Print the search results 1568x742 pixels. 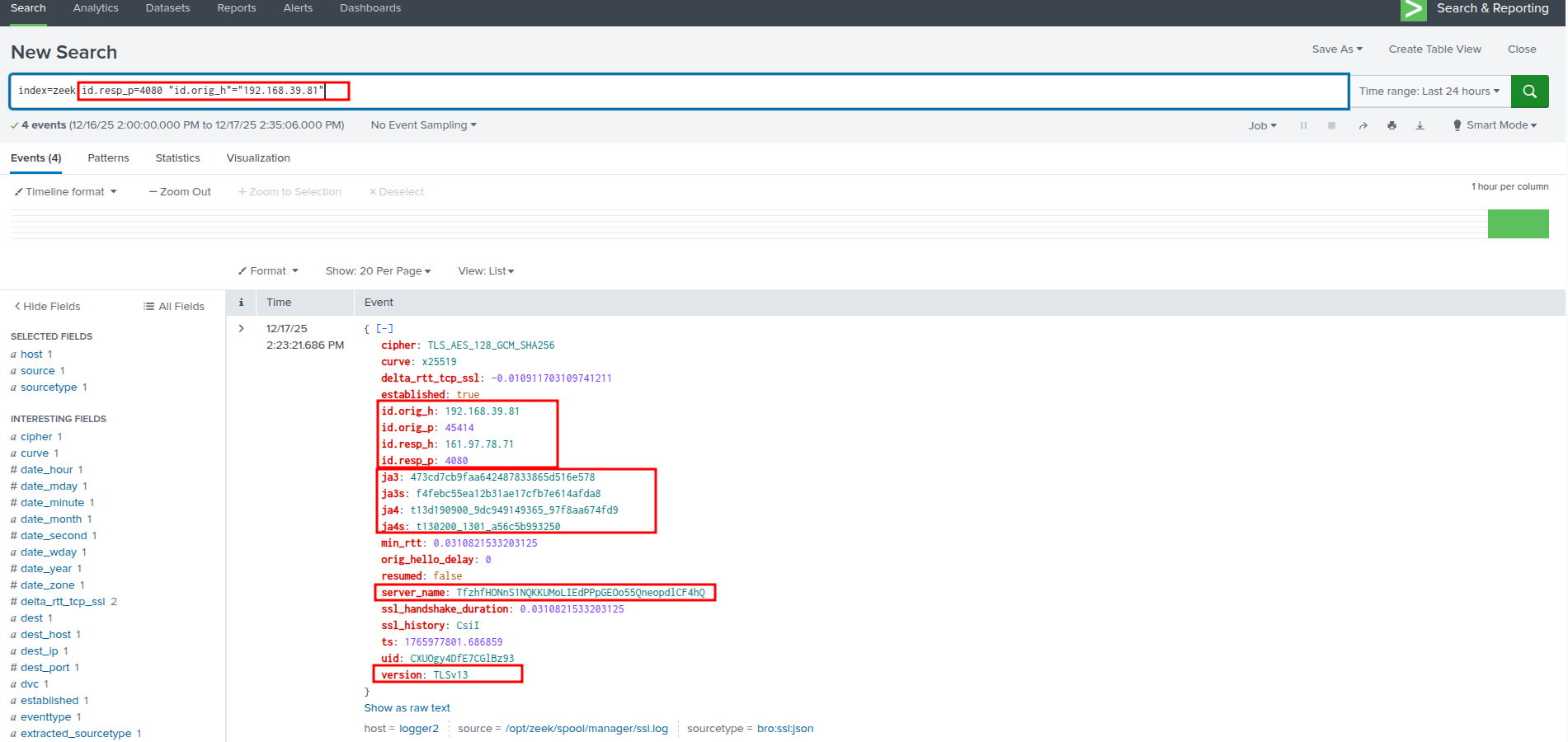[x=1391, y=125]
